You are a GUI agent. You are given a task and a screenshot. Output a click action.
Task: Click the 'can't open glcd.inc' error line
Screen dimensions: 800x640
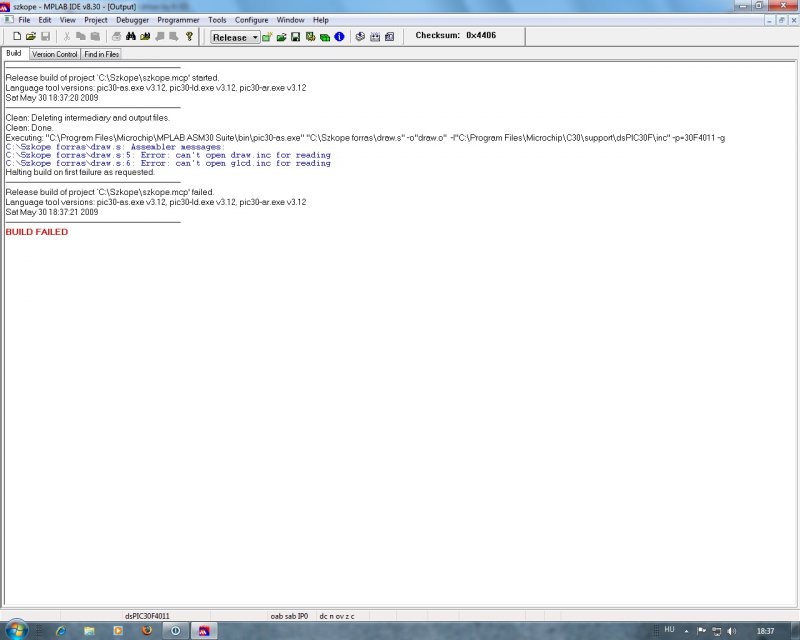click(168, 163)
